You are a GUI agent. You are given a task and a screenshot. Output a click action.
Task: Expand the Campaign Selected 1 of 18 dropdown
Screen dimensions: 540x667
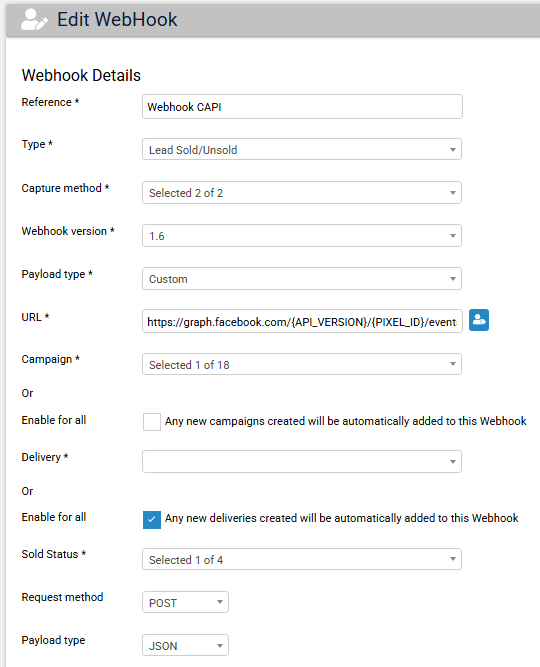coord(302,364)
